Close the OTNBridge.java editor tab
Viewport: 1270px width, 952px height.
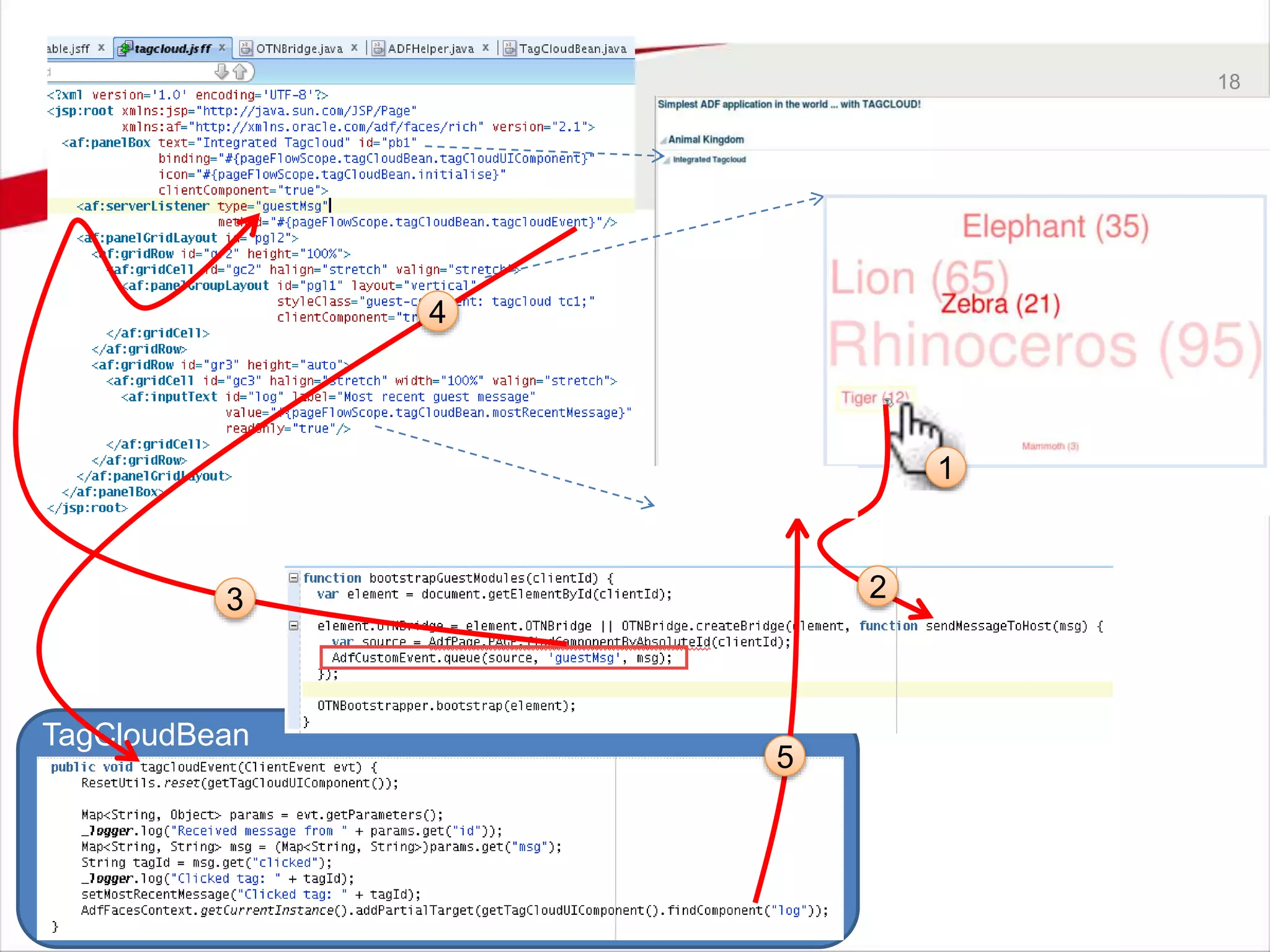point(354,48)
